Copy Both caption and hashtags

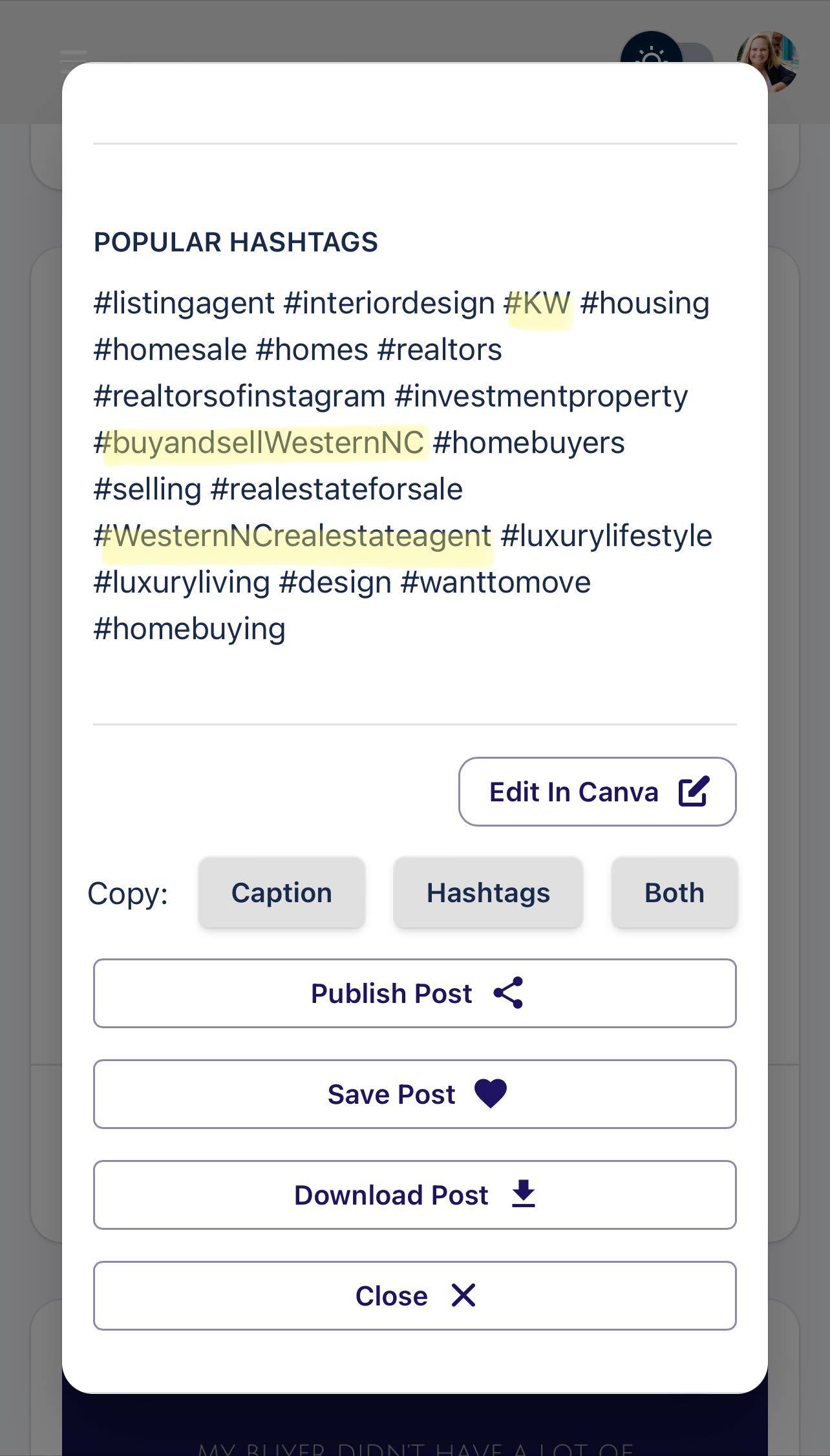click(x=674, y=892)
